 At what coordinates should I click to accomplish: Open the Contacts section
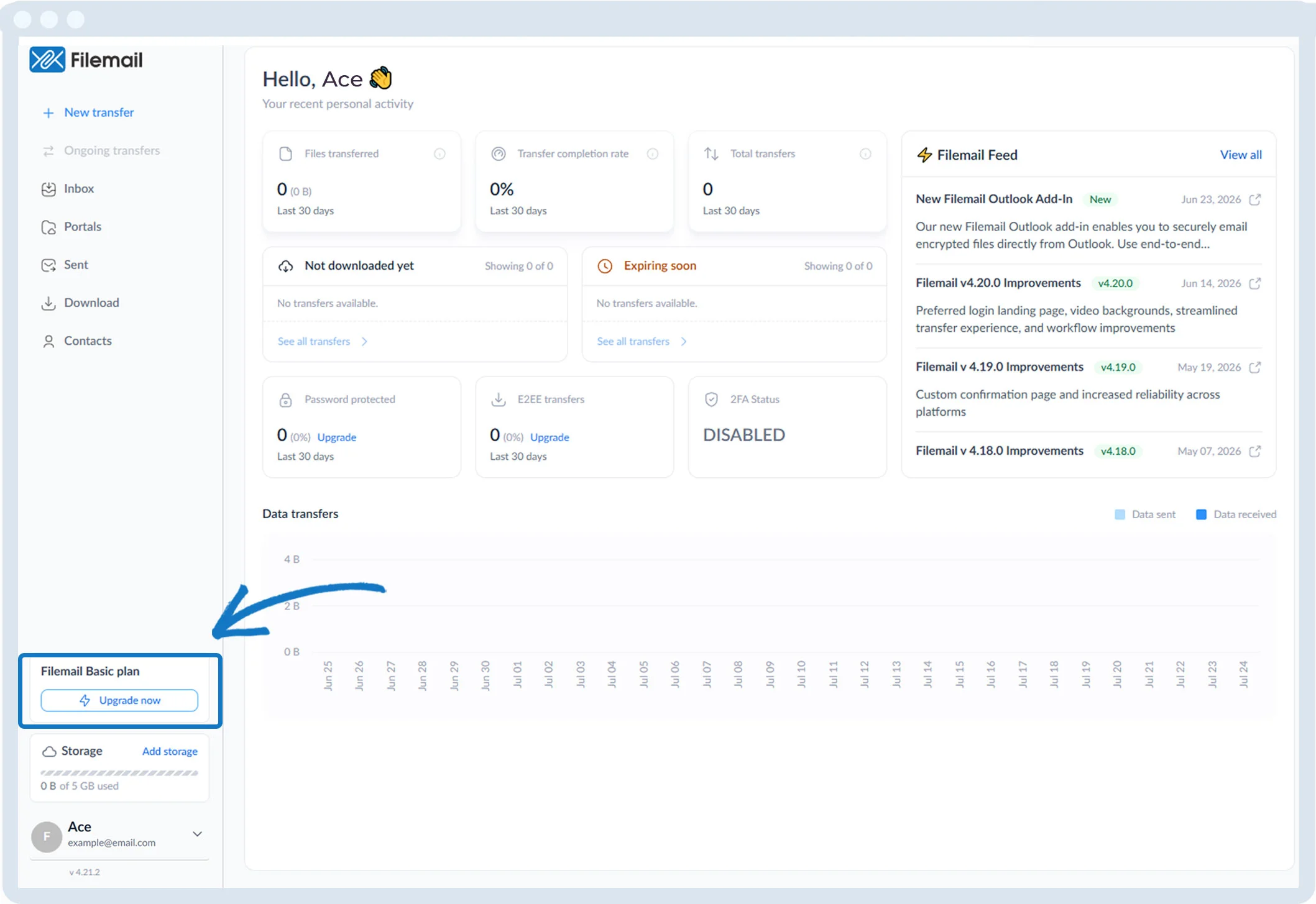pos(88,340)
